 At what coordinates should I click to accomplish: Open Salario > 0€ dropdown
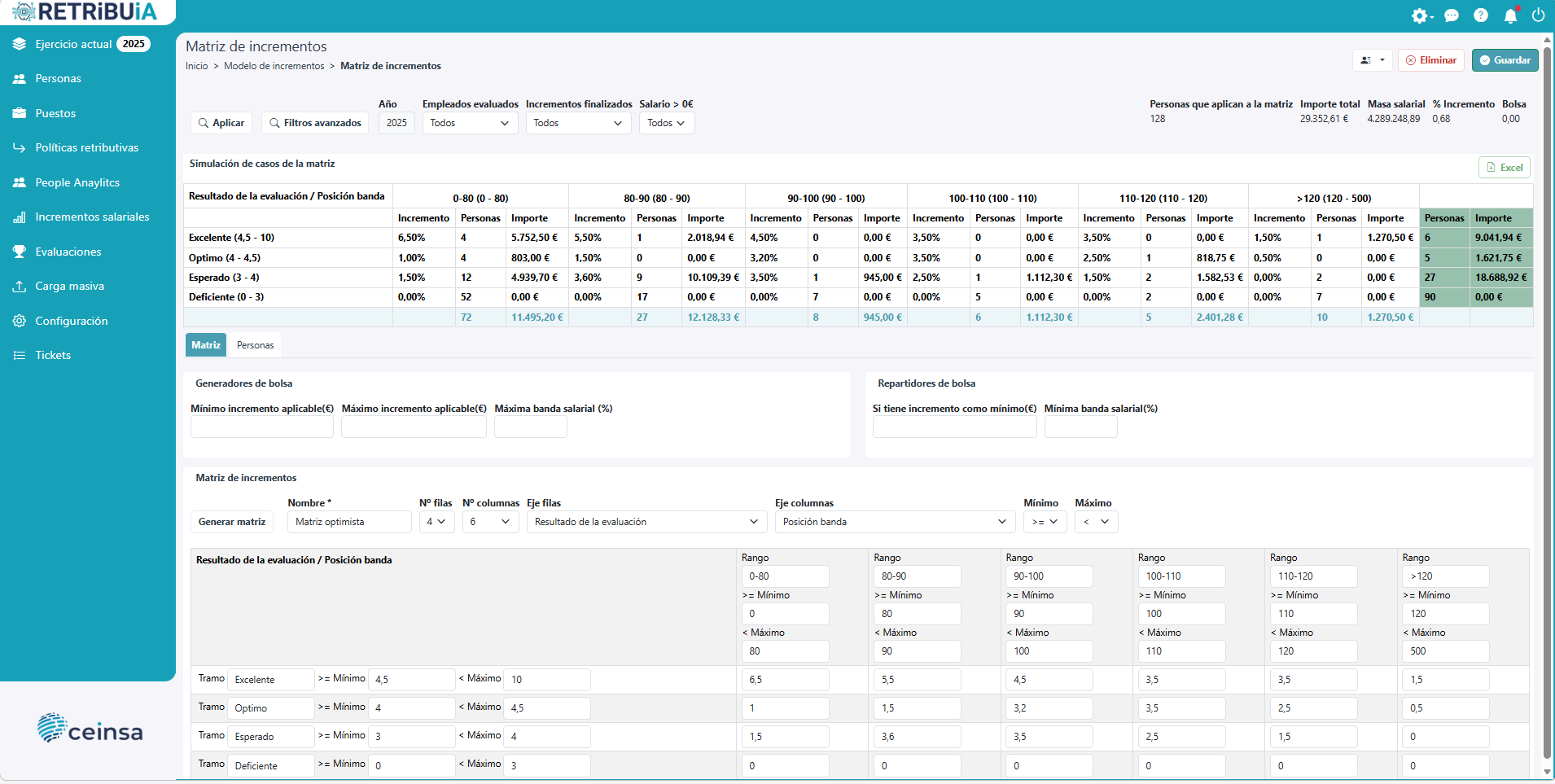[x=667, y=123]
